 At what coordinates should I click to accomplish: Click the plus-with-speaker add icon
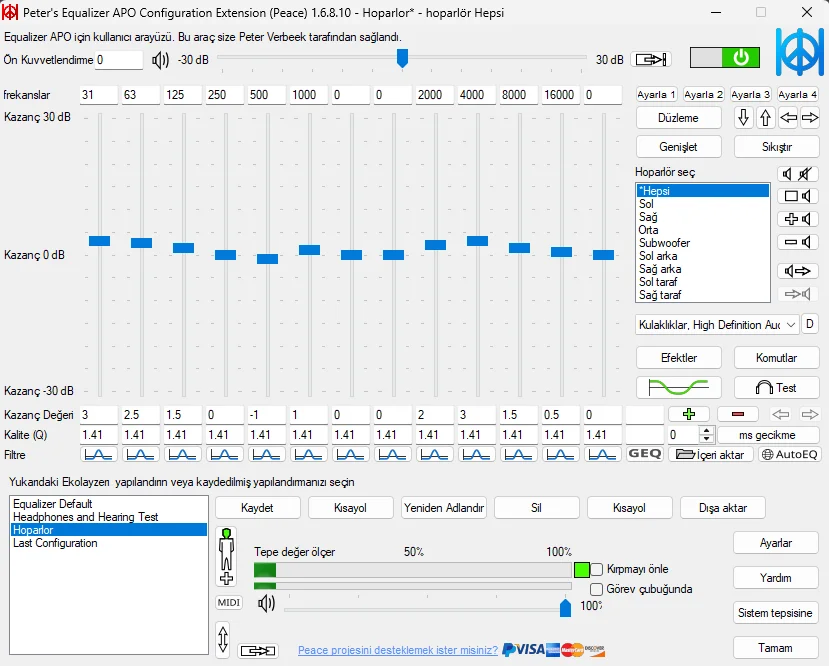click(797, 219)
